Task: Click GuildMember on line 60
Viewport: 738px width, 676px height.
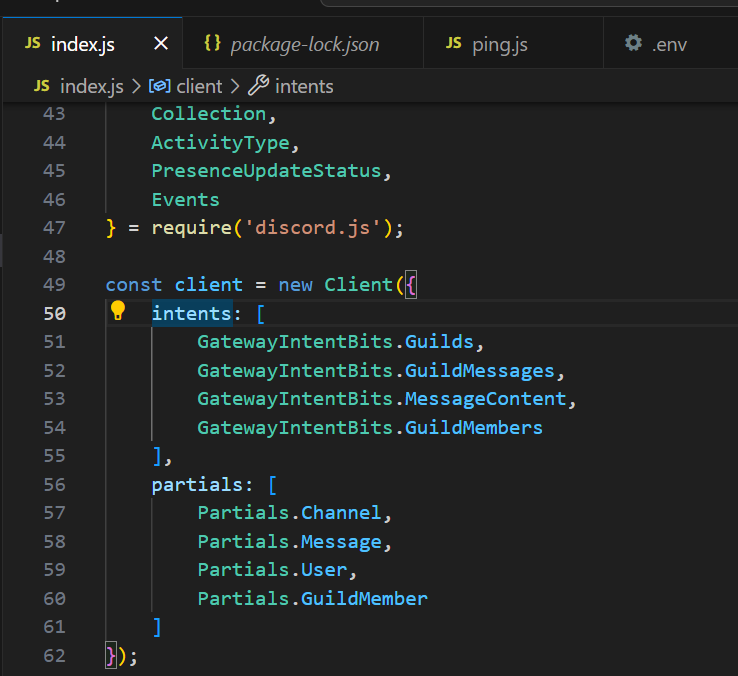Action: [364, 599]
